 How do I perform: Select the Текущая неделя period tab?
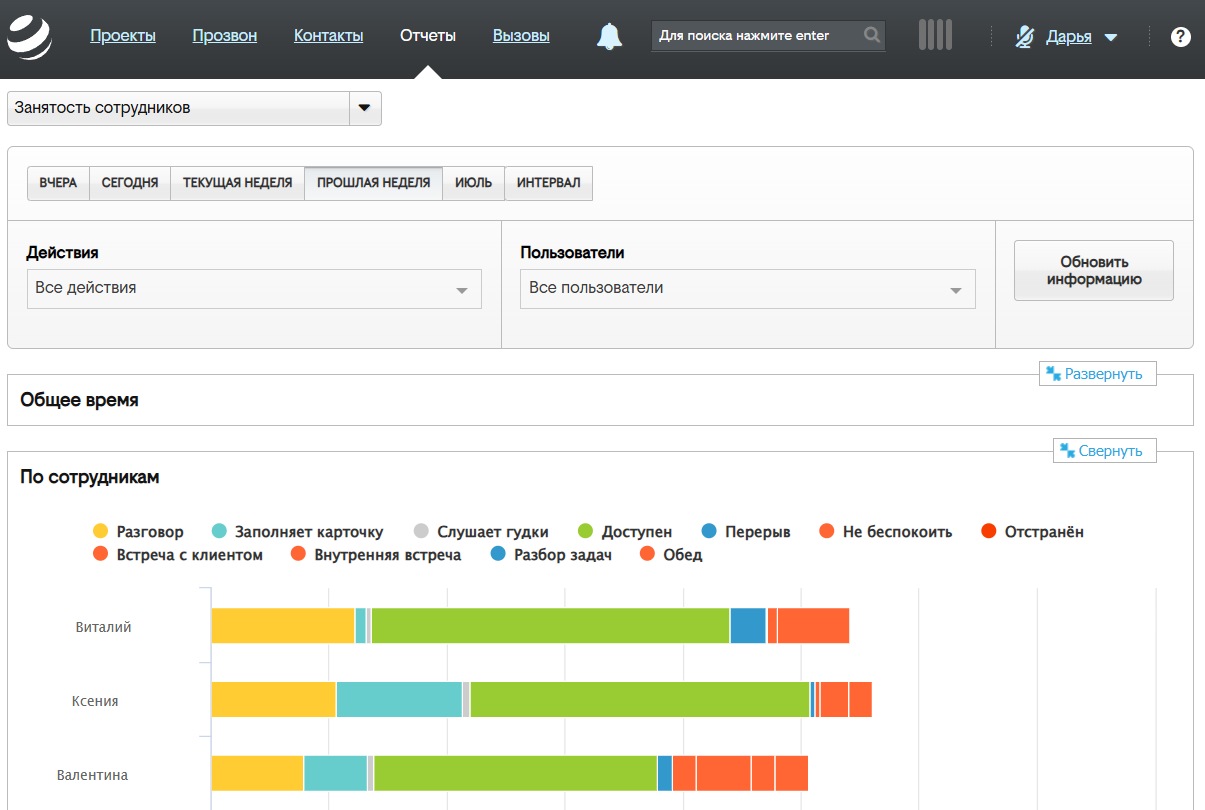pos(237,183)
